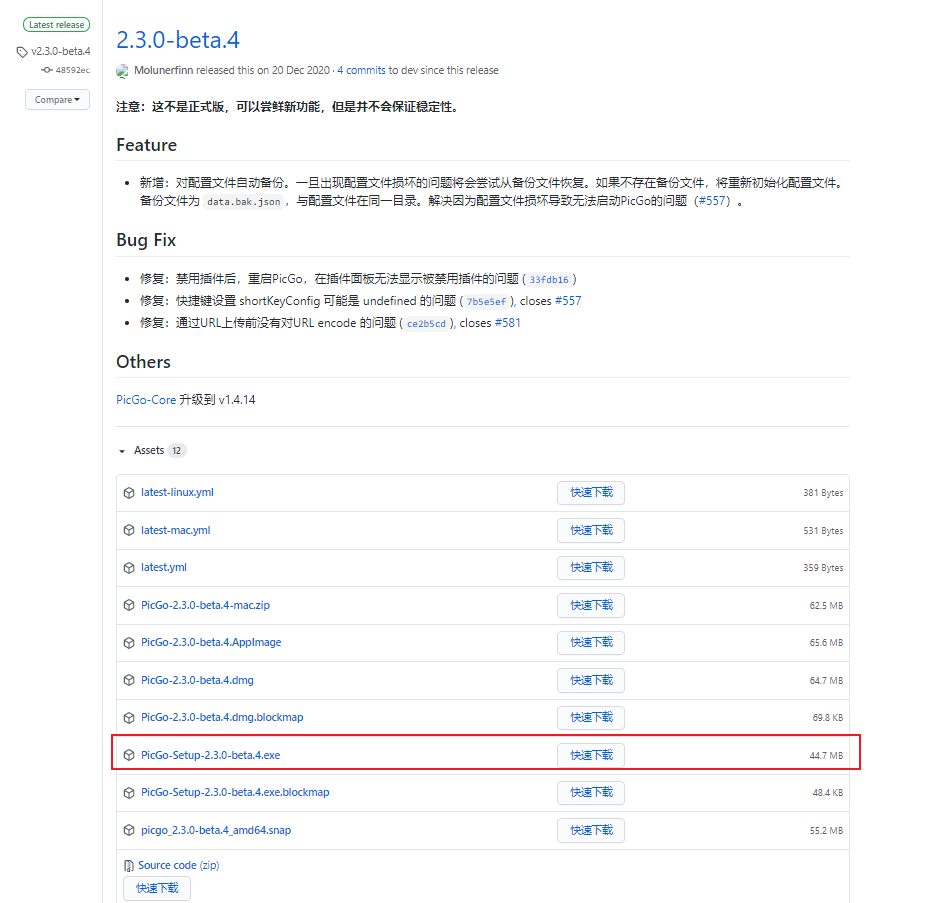The height and width of the screenshot is (903, 929).
Task: Open commit 33fdb16 link
Action: click(549, 280)
